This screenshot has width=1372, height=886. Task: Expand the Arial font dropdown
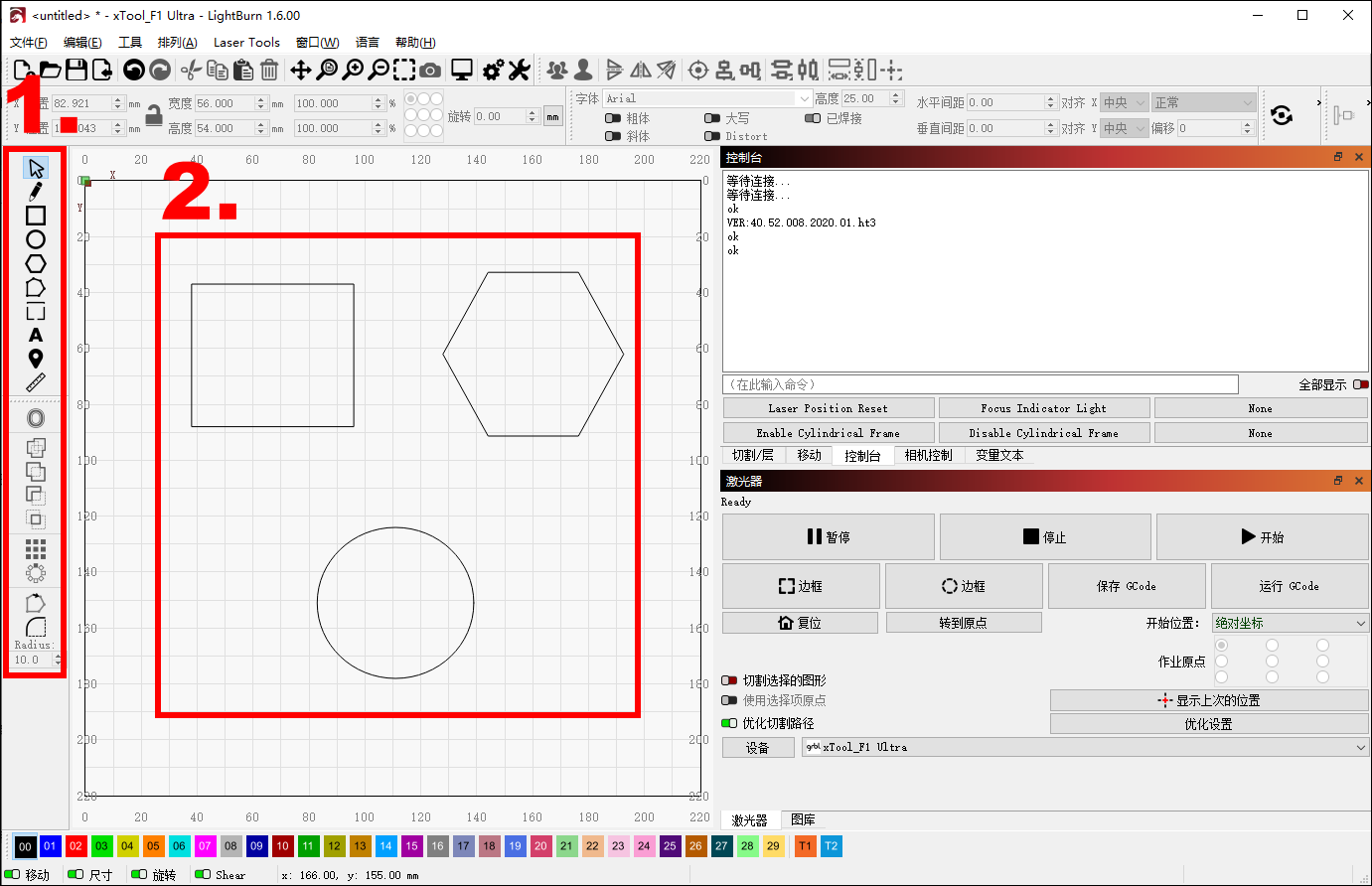[x=804, y=98]
